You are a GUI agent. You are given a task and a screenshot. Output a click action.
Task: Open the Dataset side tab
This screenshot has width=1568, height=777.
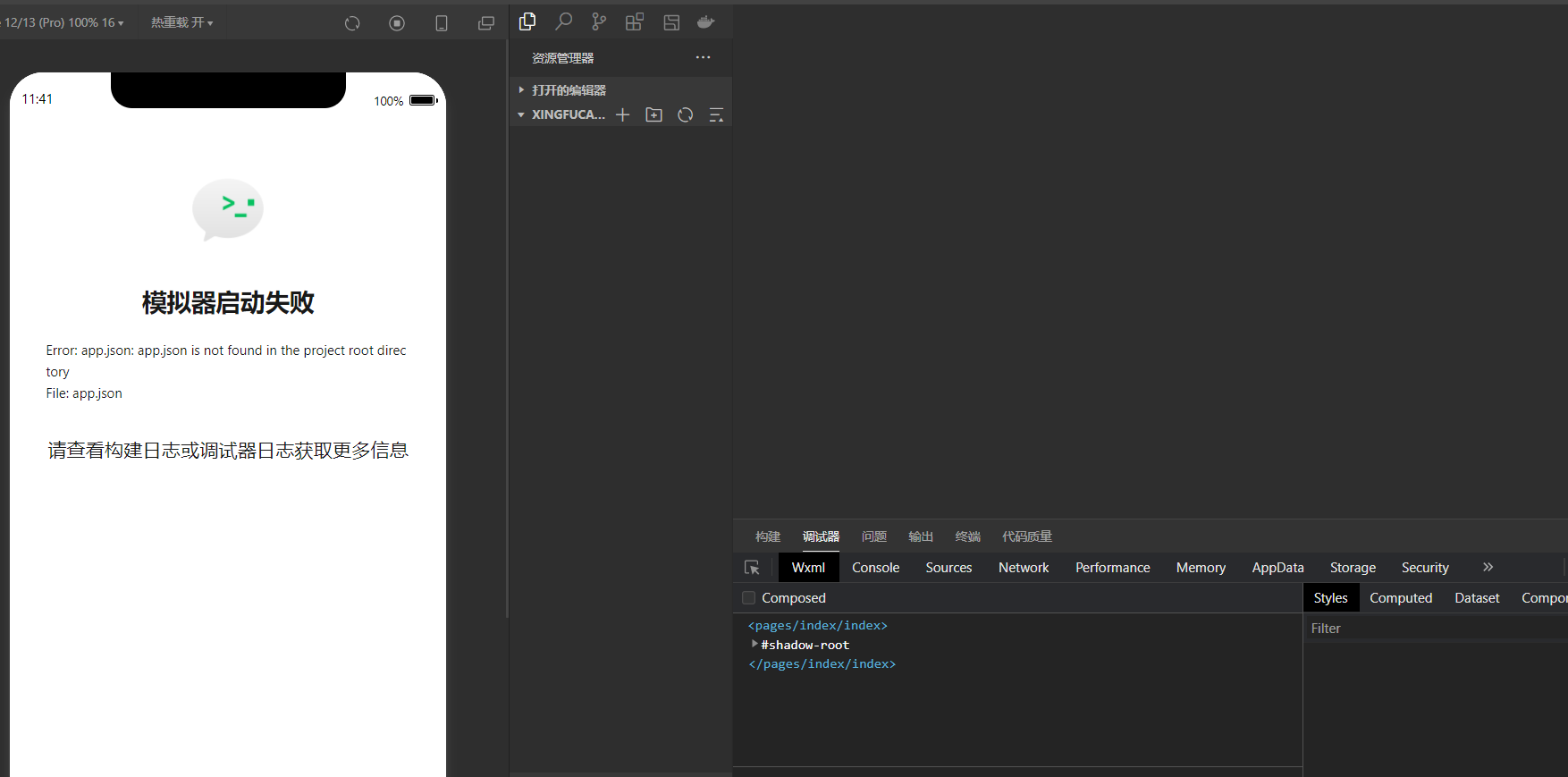pos(1477,598)
